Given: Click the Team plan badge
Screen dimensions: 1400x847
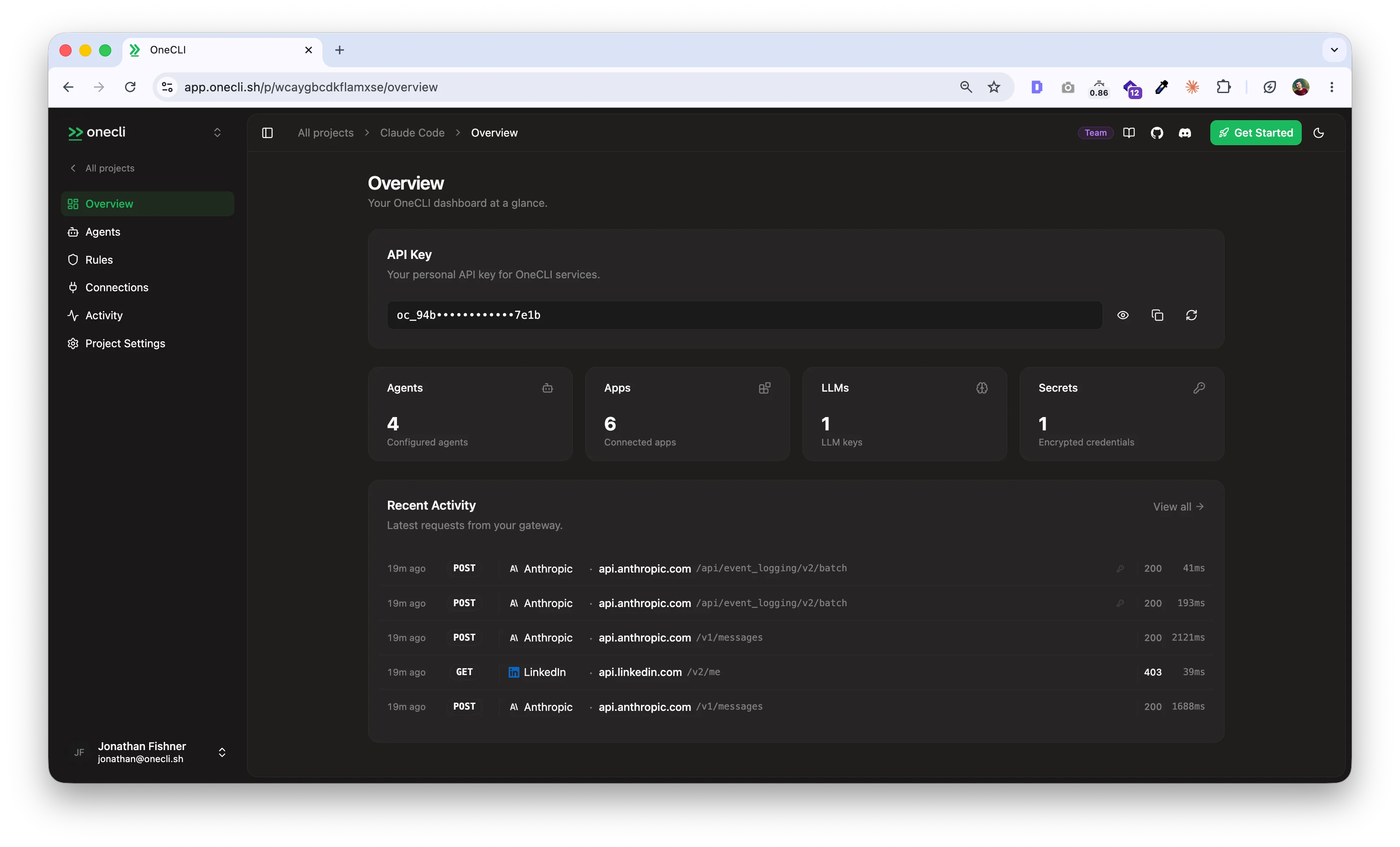Looking at the screenshot, I should 1095,133.
